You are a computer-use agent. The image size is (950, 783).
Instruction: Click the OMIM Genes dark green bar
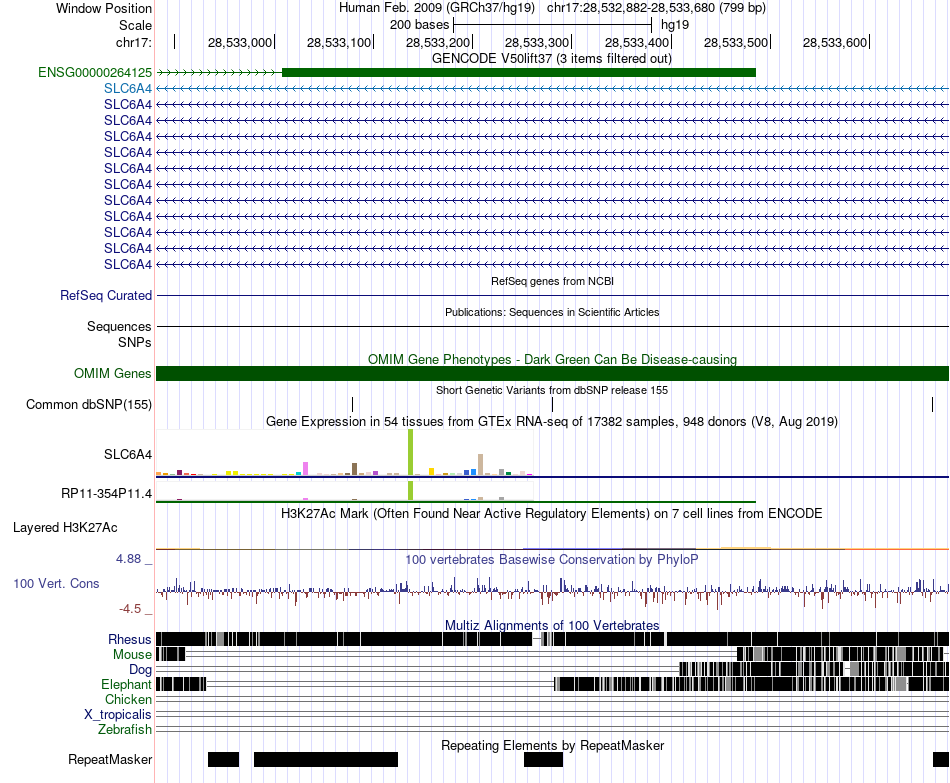coord(552,373)
